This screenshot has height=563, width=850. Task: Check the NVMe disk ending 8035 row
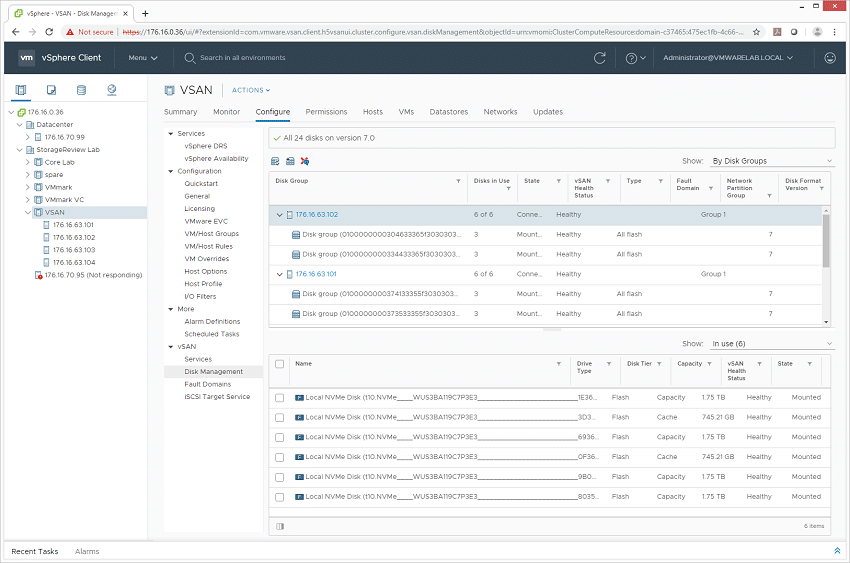[280, 497]
